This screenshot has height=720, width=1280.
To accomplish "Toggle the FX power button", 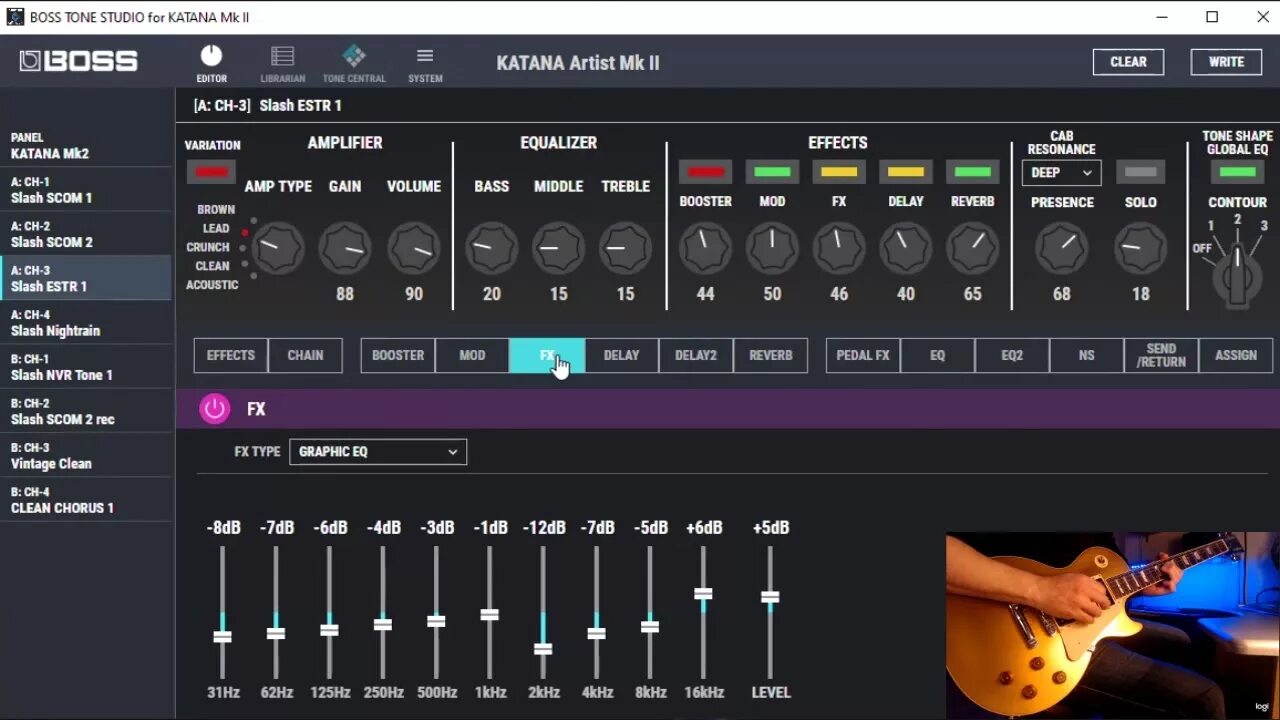I will coord(214,408).
